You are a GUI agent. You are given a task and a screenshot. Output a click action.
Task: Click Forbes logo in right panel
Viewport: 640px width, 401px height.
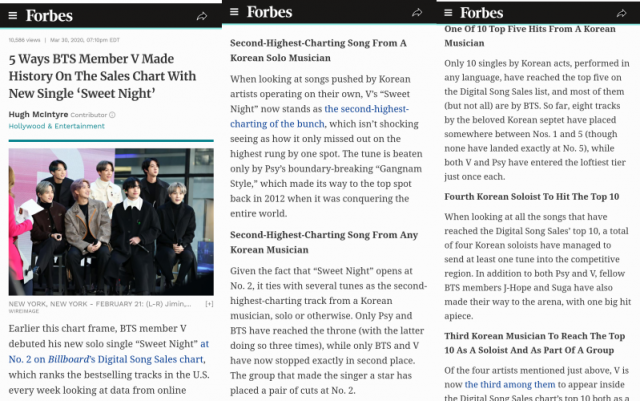[x=482, y=13]
